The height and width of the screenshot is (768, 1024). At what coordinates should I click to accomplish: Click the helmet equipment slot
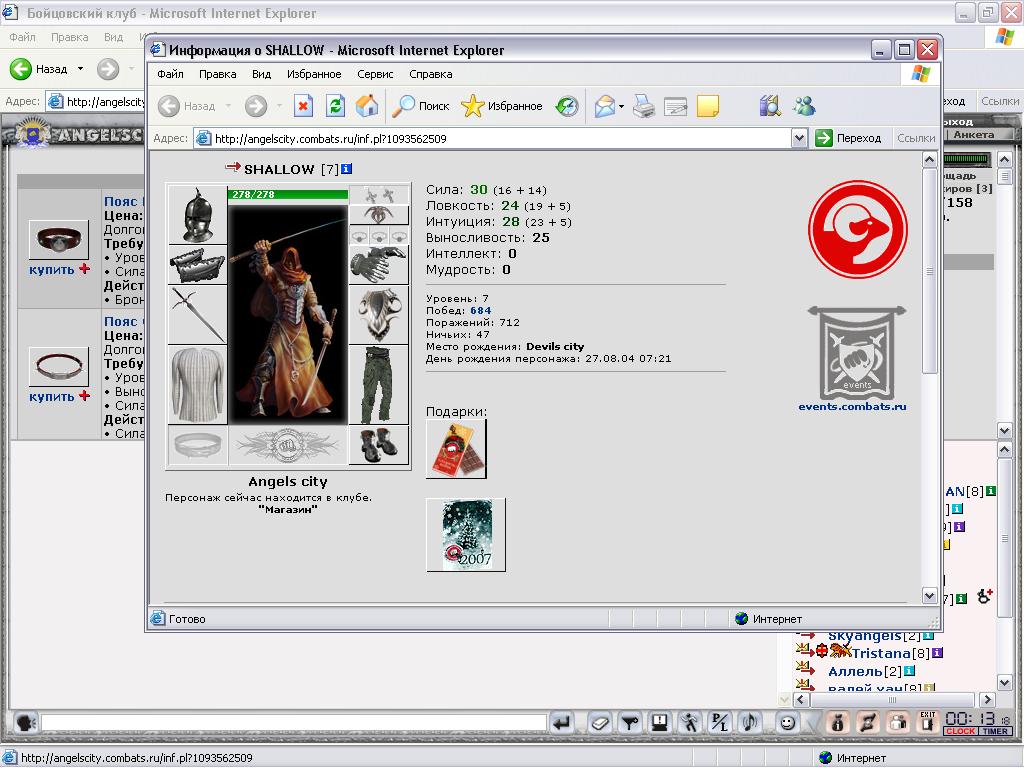tap(197, 215)
